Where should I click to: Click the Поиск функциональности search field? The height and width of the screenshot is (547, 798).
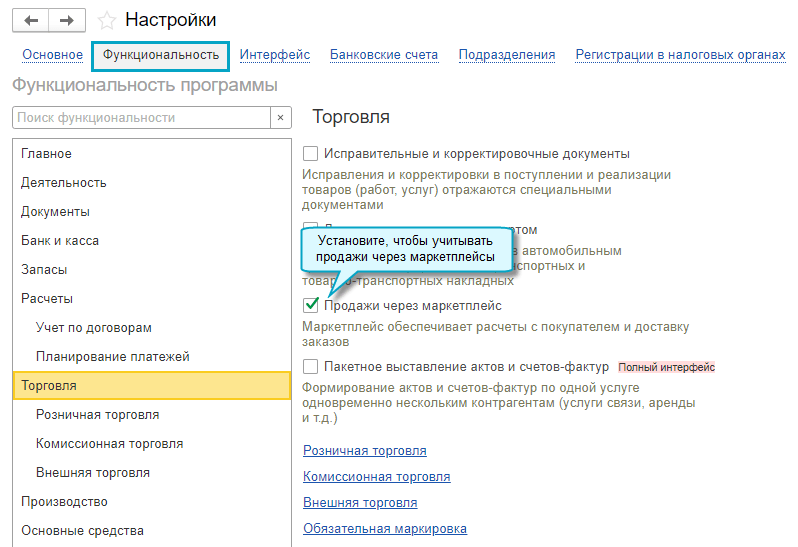141,118
